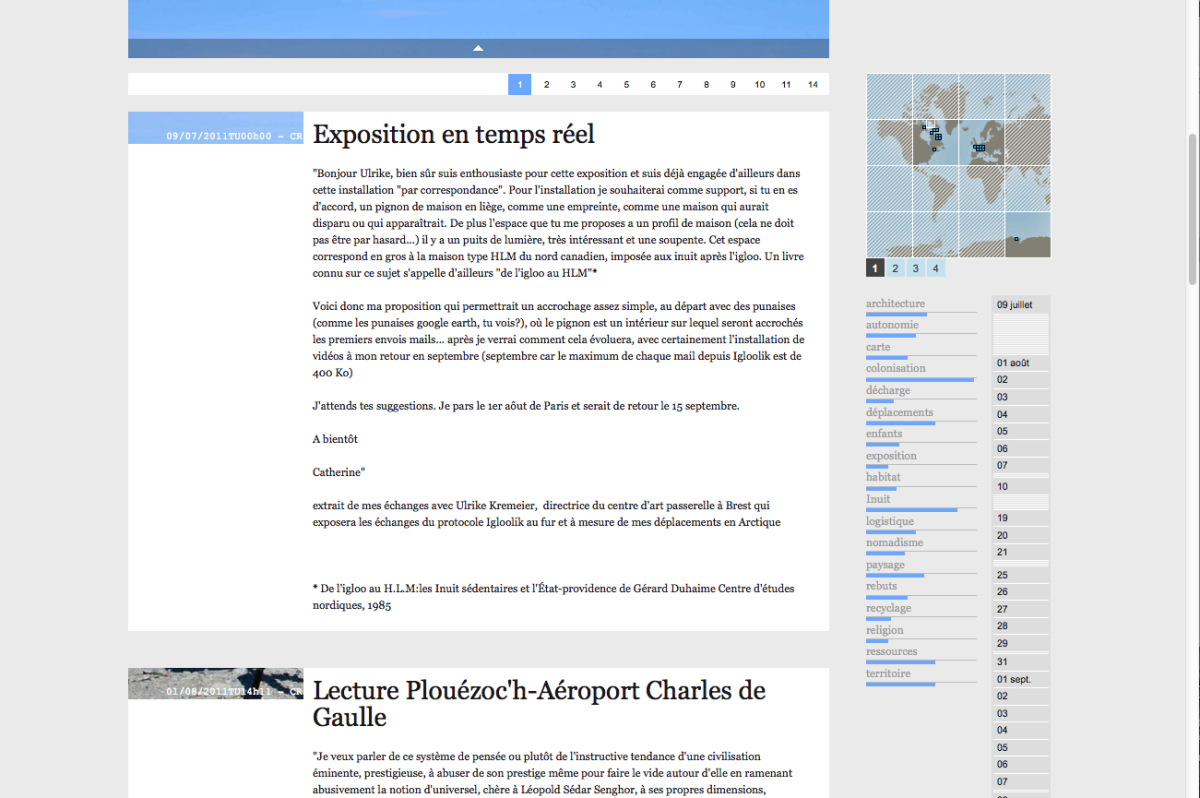Select page 7 in the pagination bar
The height and width of the screenshot is (798, 1200).
(x=680, y=85)
